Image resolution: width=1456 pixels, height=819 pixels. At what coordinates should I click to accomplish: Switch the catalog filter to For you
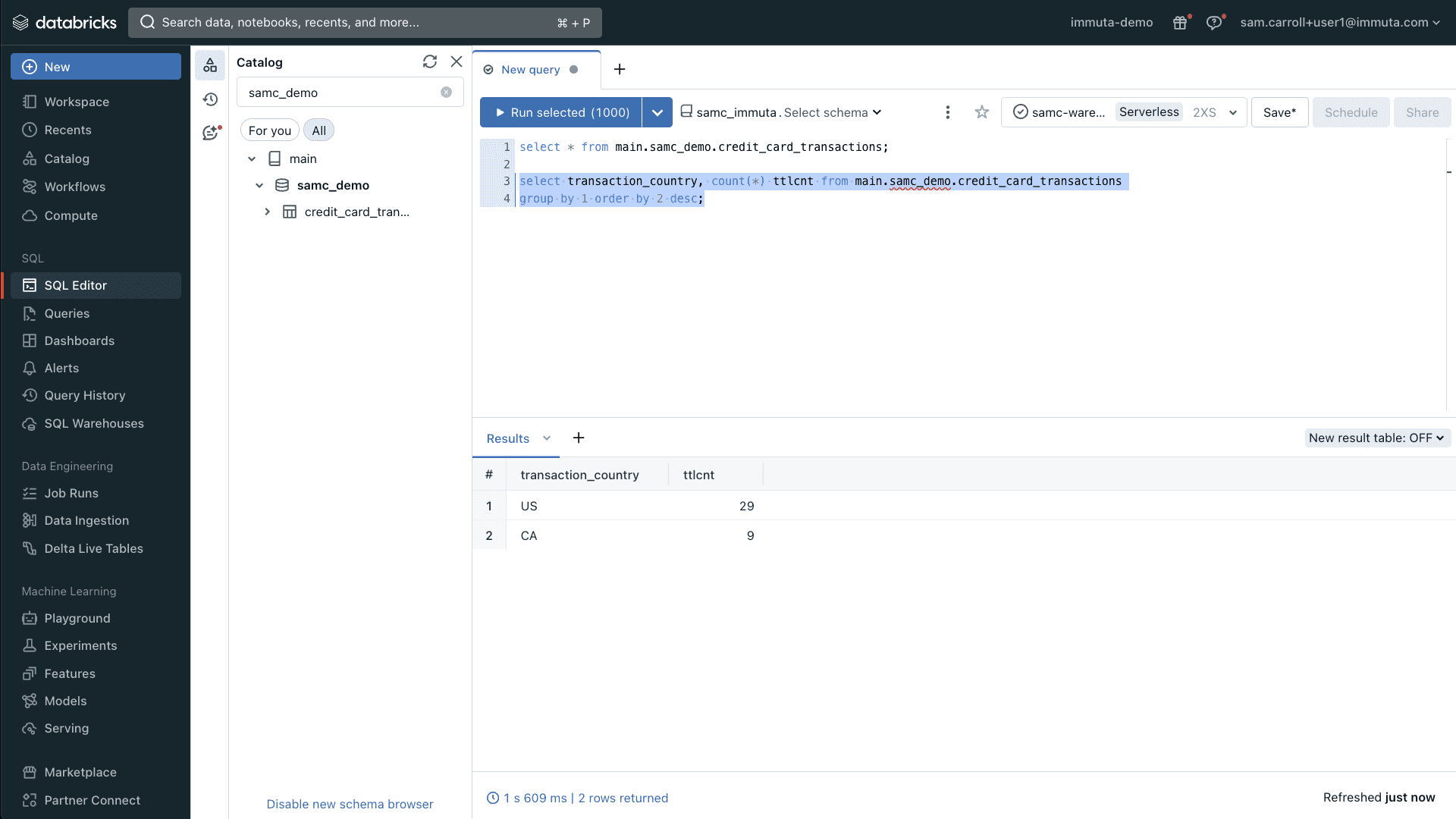tap(269, 130)
